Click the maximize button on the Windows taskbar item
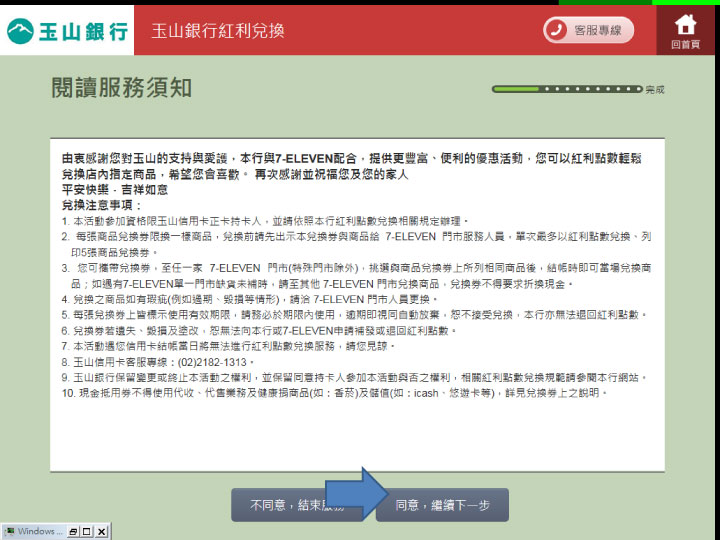Screen dimensions: 720x540 click(87, 532)
